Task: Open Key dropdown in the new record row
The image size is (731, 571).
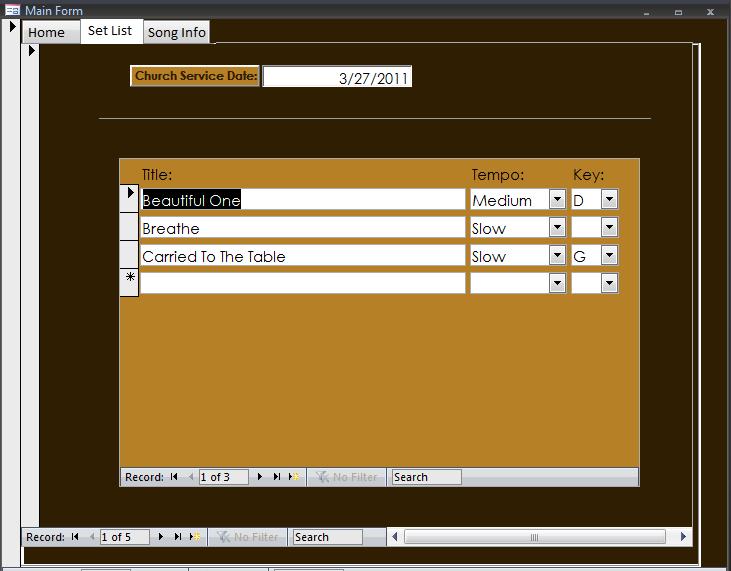Action: [609, 283]
